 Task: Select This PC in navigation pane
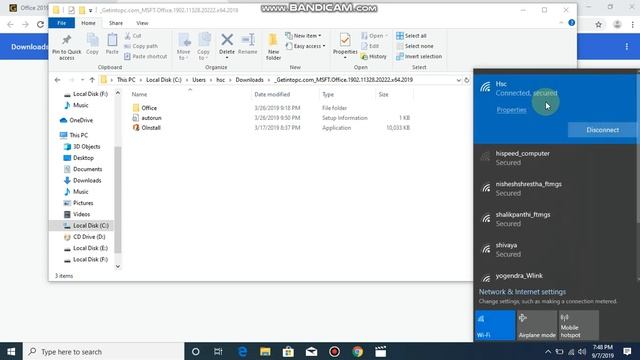(73, 135)
